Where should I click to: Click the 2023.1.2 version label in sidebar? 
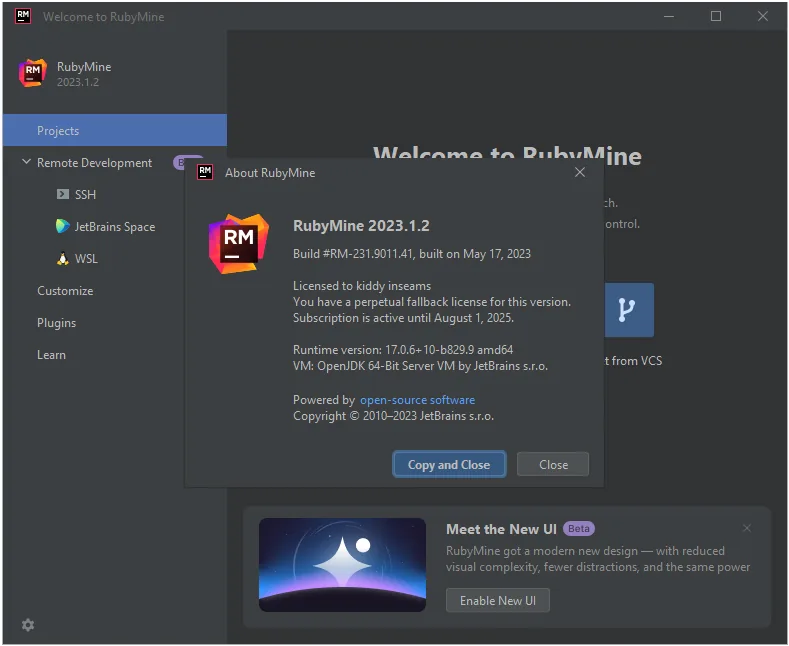click(77, 82)
